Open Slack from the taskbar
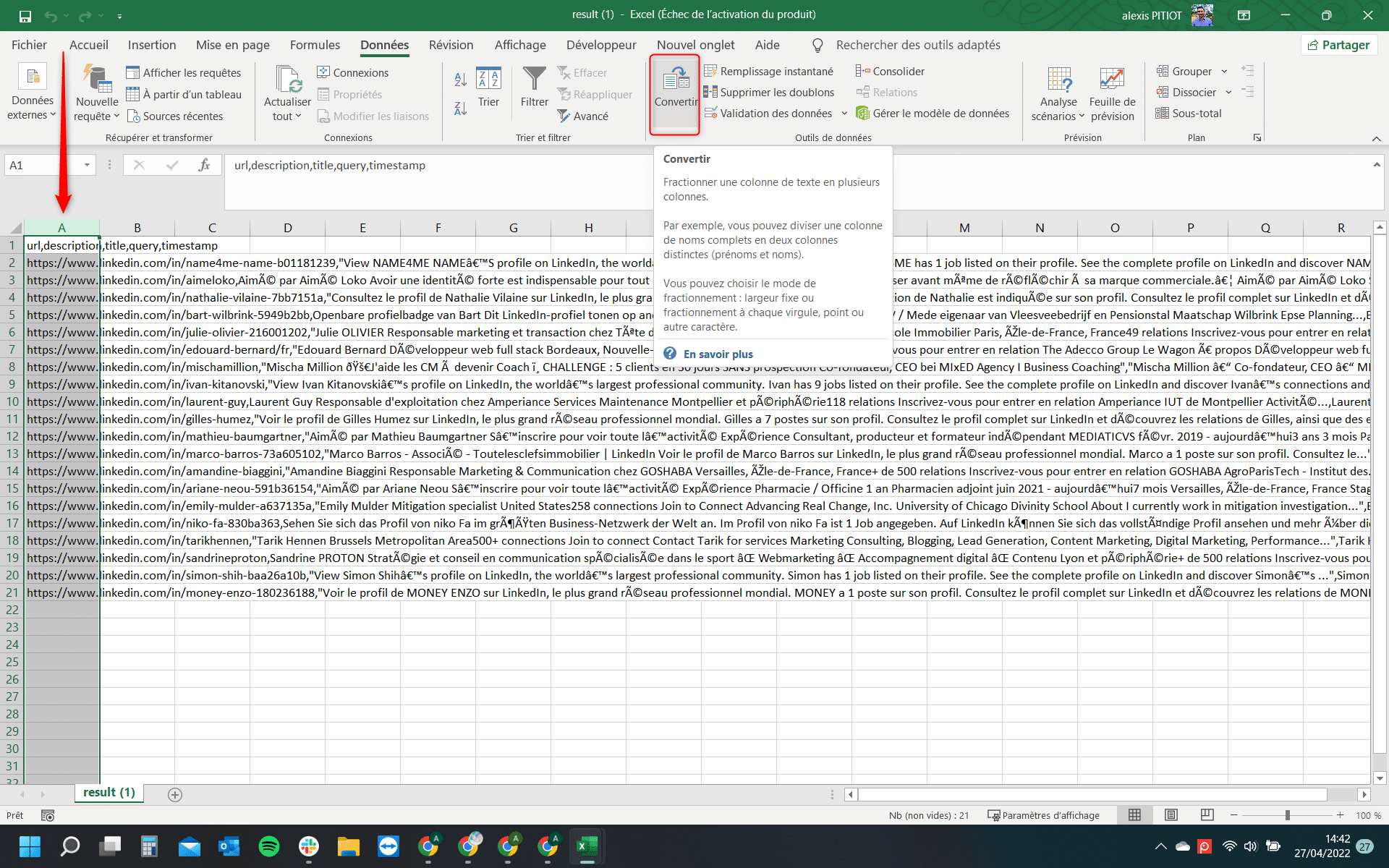Image resolution: width=1389 pixels, height=868 pixels. [309, 846]
